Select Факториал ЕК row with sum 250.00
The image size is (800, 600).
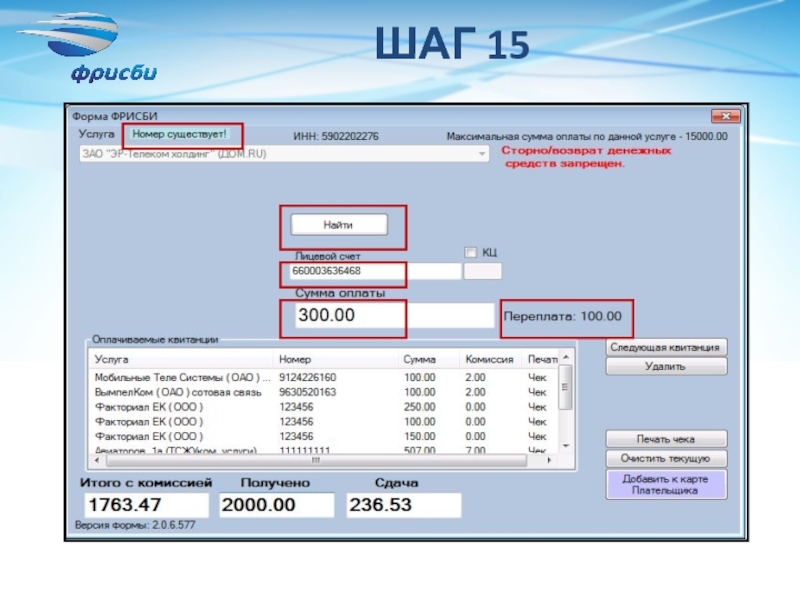324,407
